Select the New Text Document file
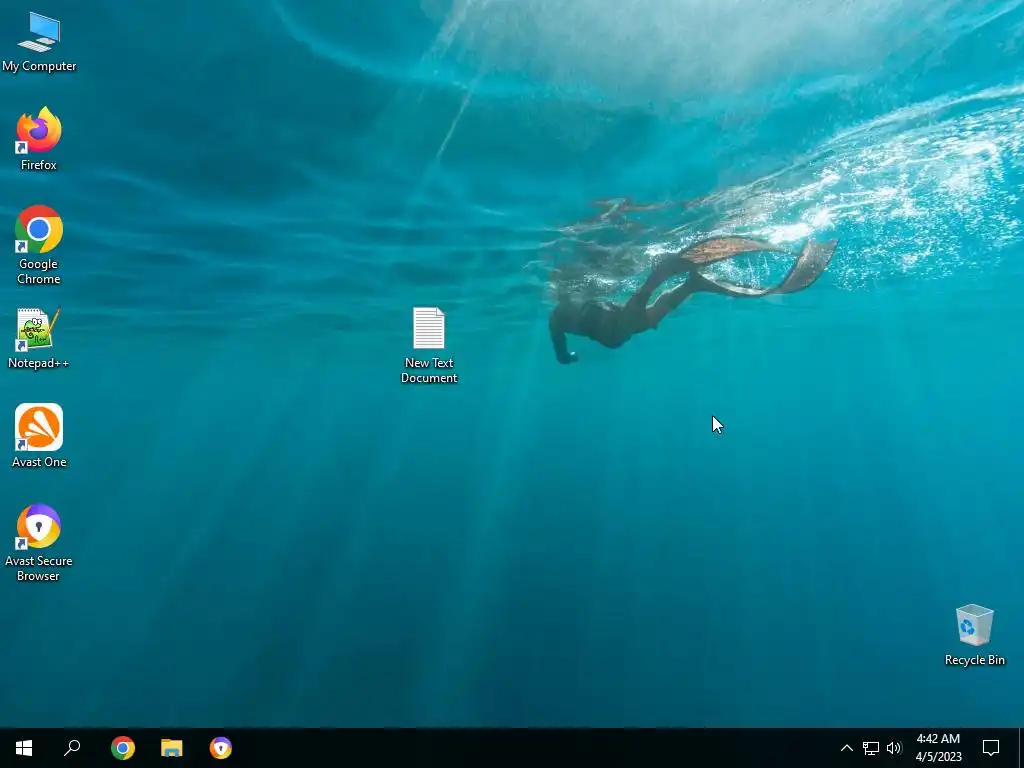Image resolution: width=1024 pixels, height=768 pixels. point(429,345)
